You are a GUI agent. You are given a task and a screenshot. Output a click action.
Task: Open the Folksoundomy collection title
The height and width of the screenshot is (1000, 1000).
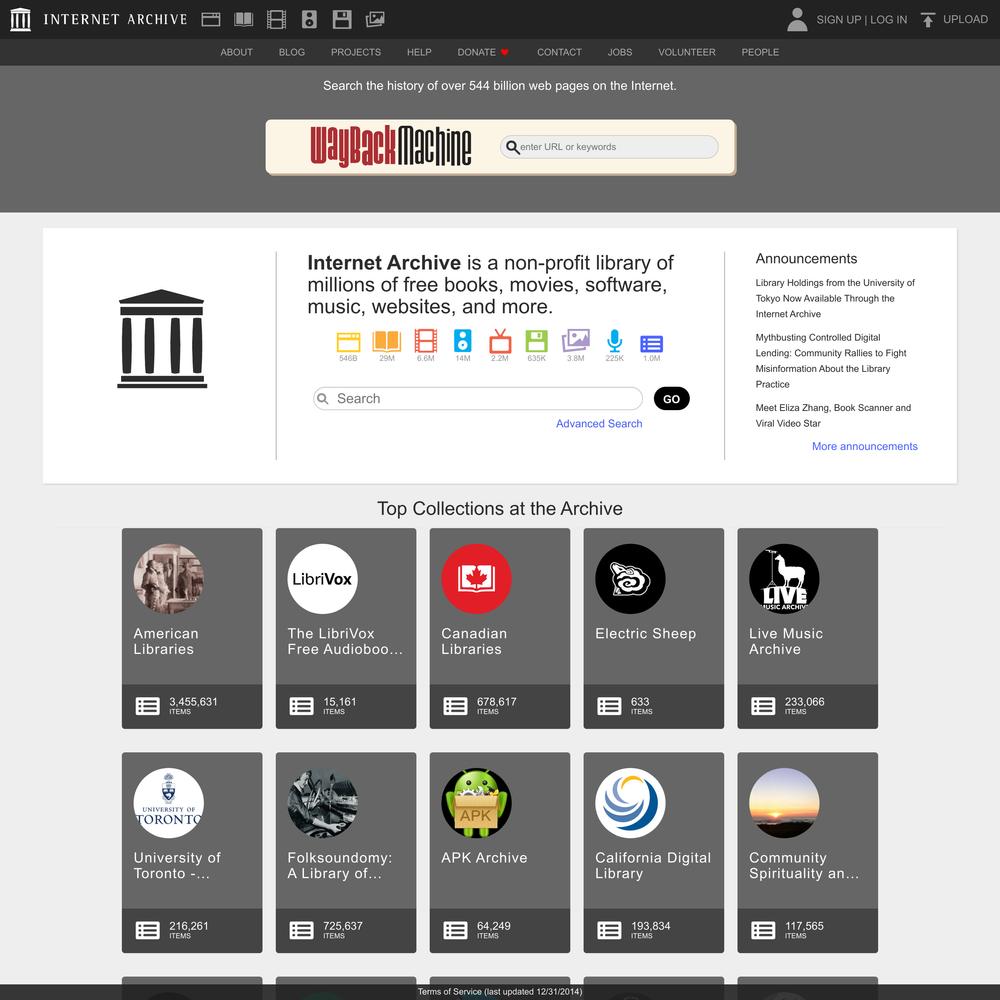(x=340, y=865)
